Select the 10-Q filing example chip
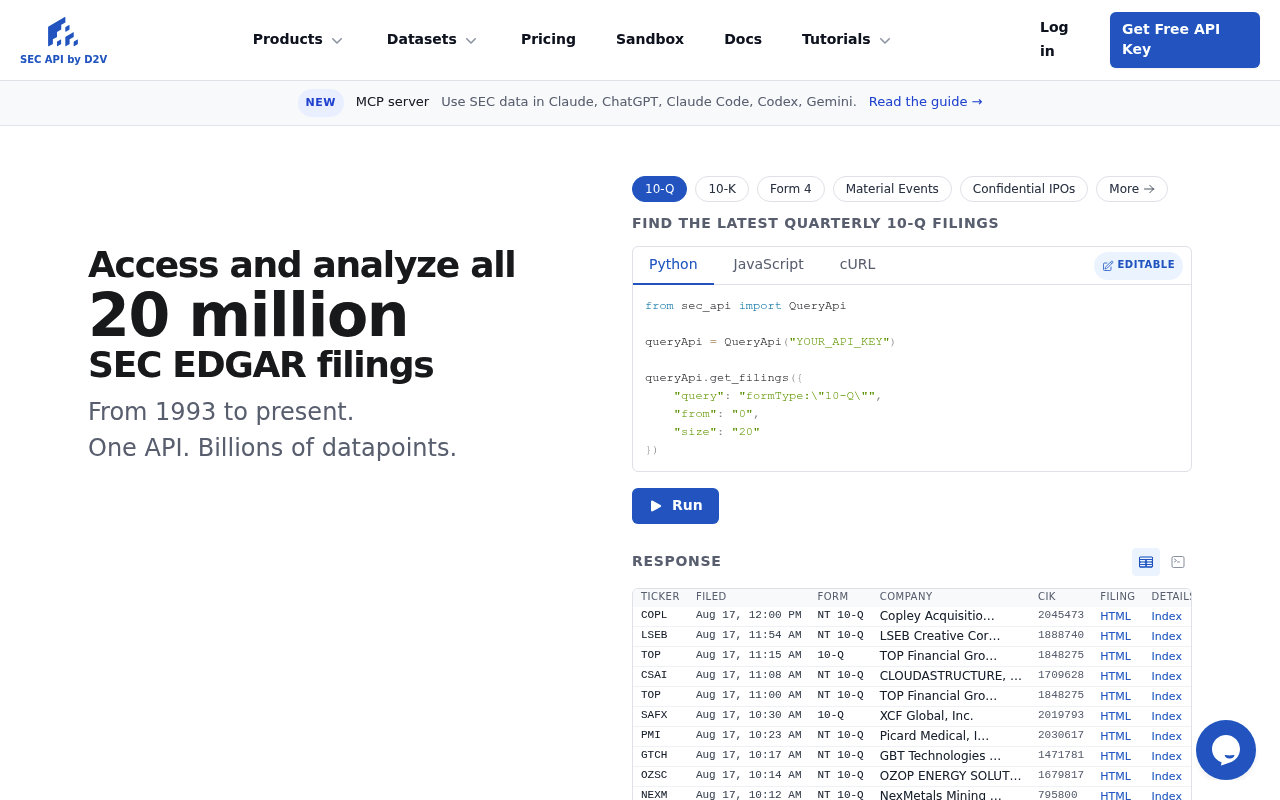 pos(659,189)
